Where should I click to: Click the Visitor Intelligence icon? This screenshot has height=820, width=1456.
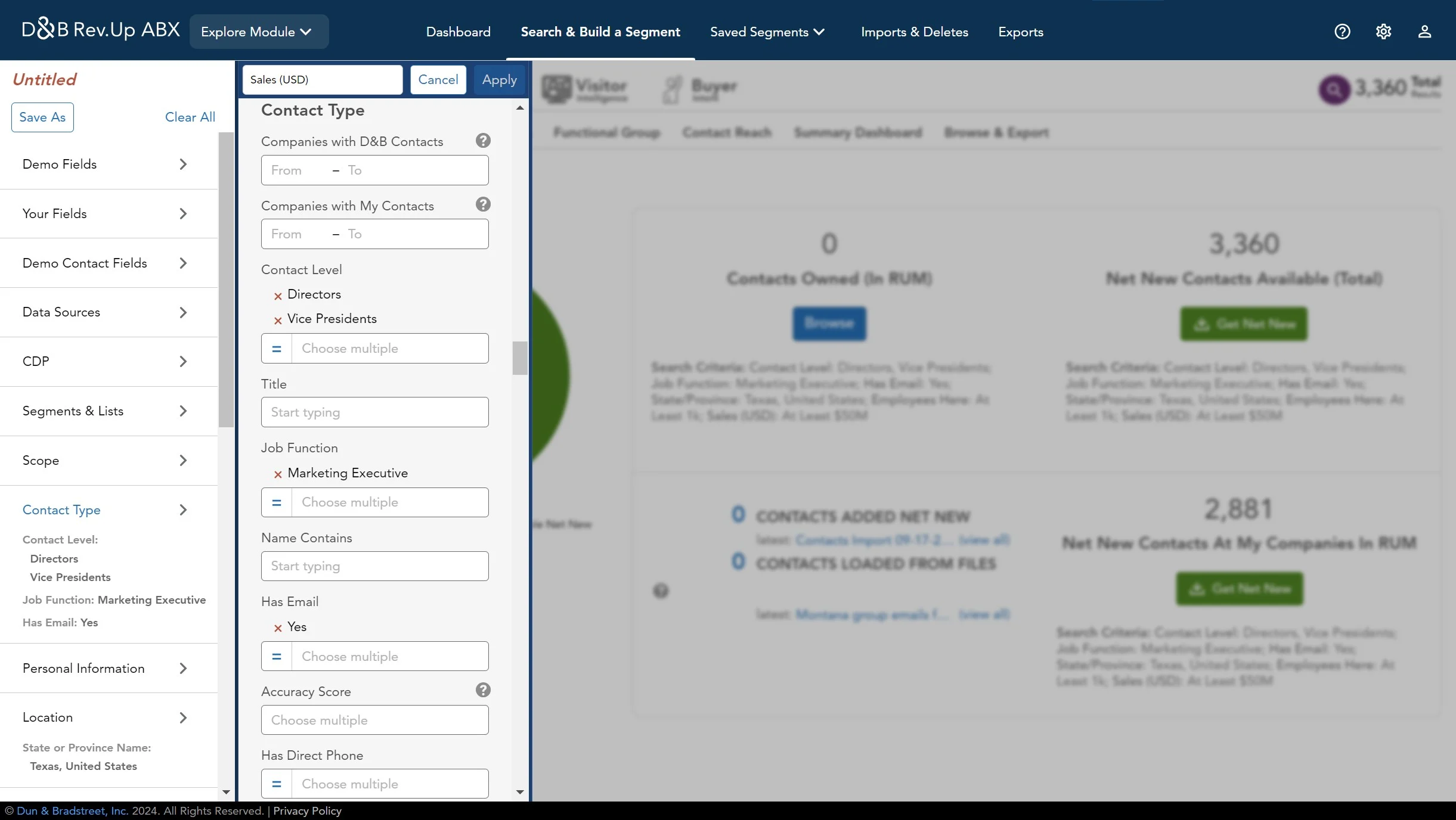[x=556, y=89]
